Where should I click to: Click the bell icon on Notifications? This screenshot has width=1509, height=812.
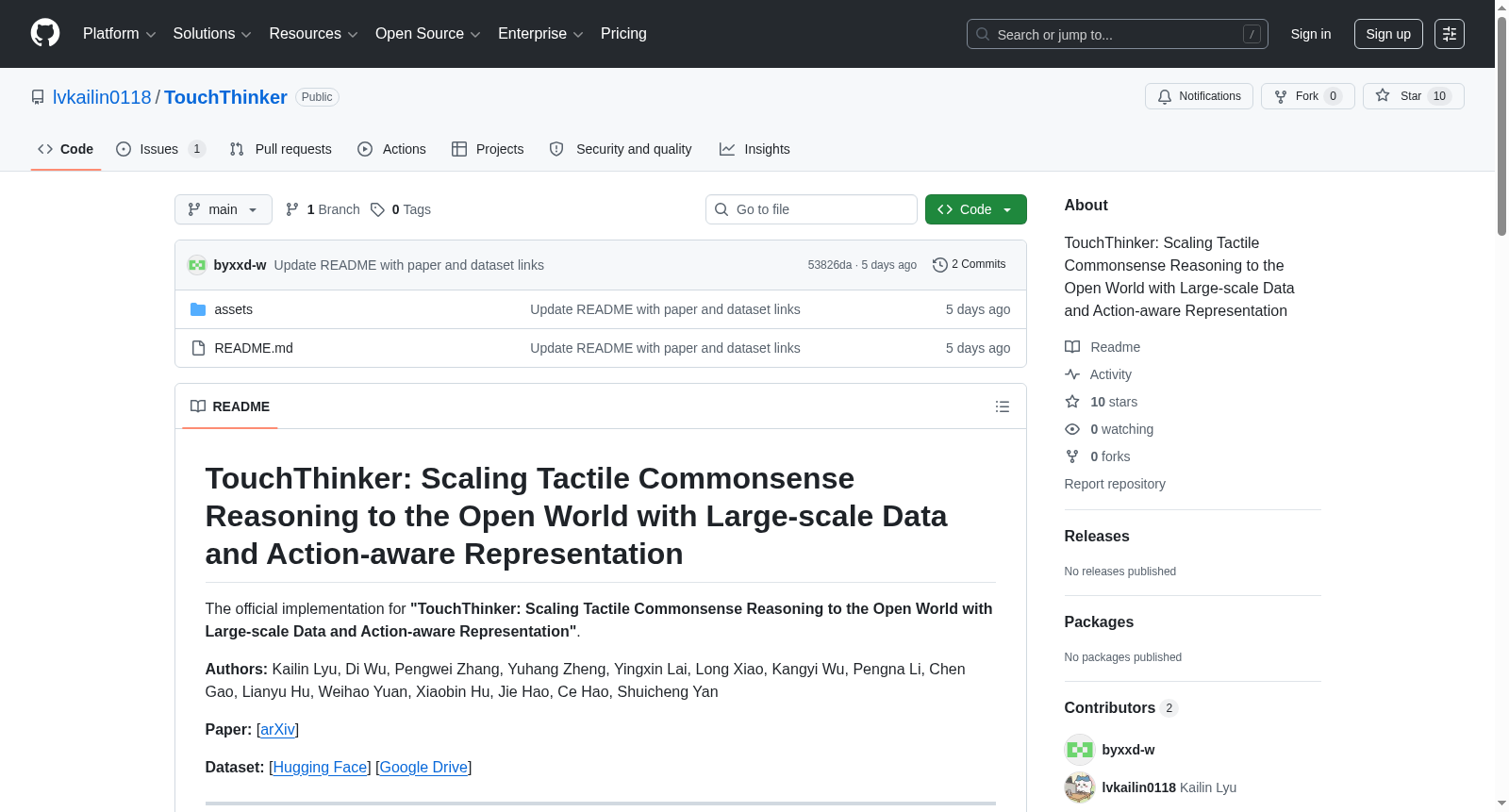[1165, 96]
